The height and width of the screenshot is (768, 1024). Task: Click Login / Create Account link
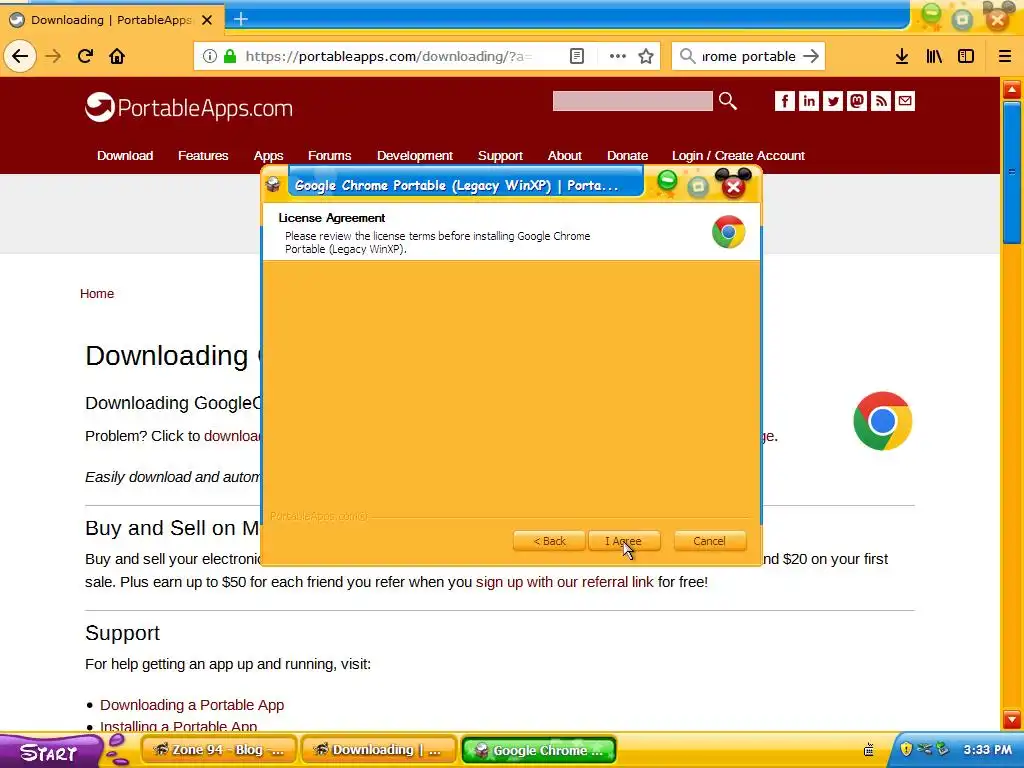738,155
